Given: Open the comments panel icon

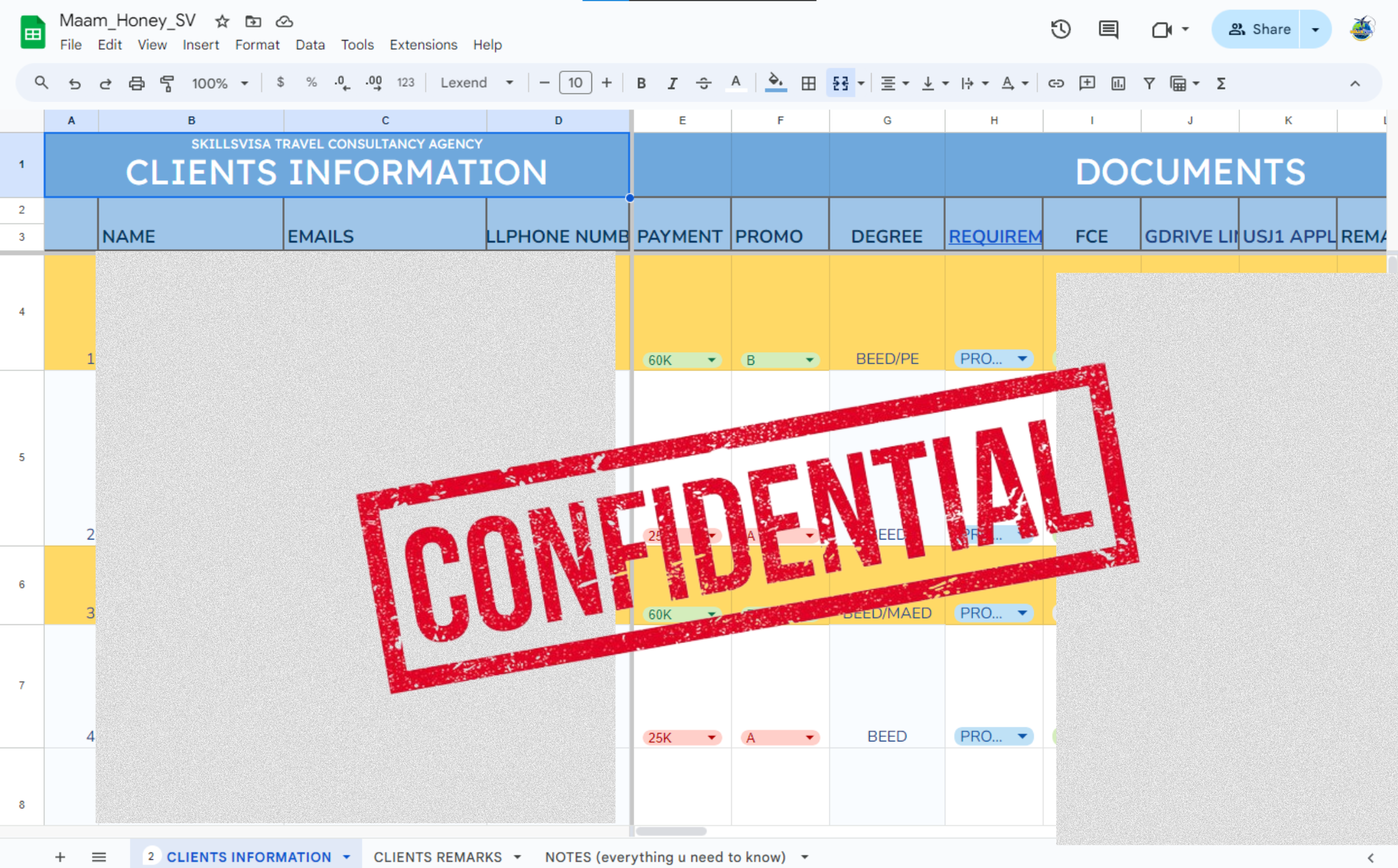Looking at the screenshot, I should (x=1108, y=29).
